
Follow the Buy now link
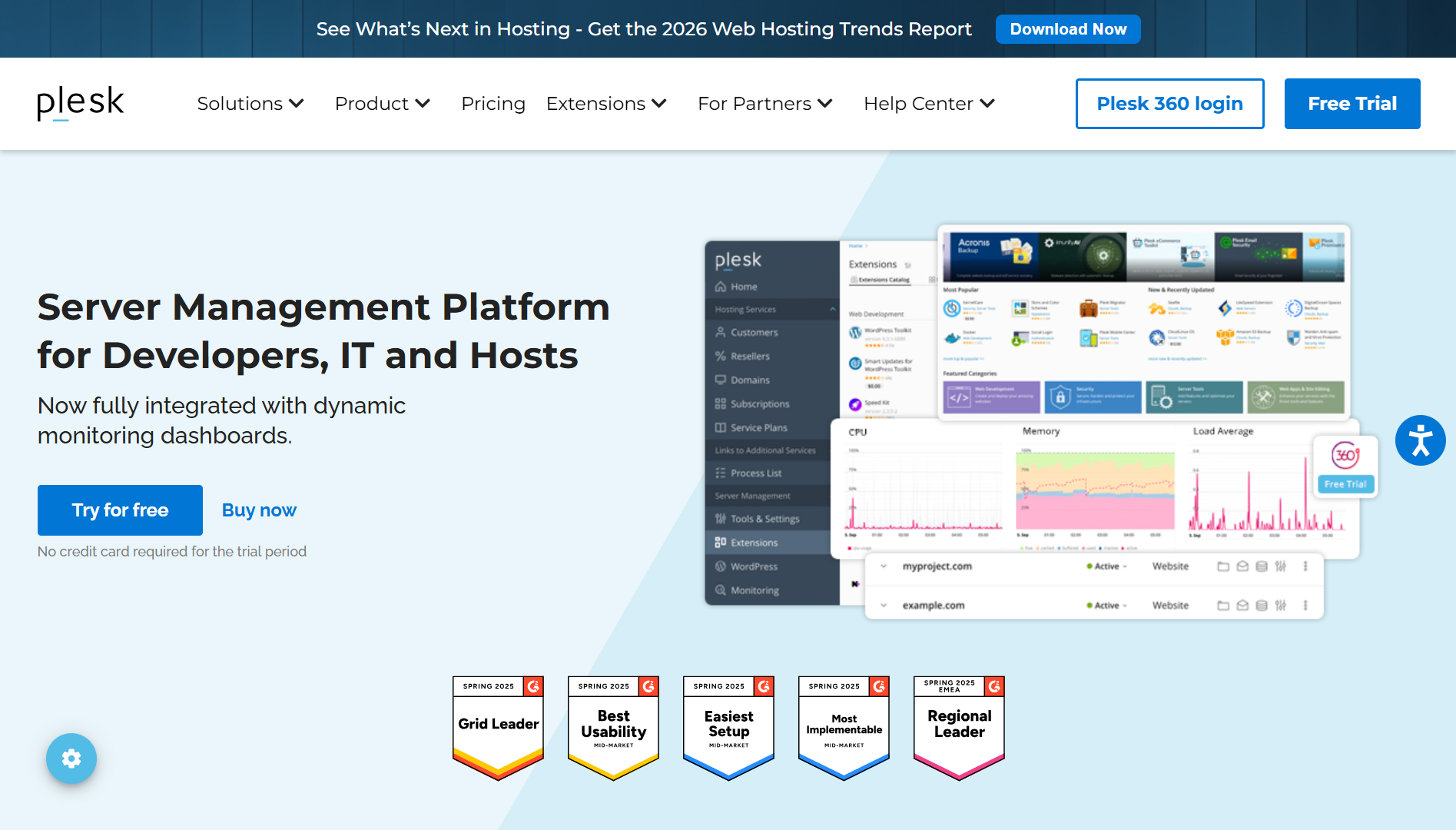pyautogui.click(x=259, y=510)
